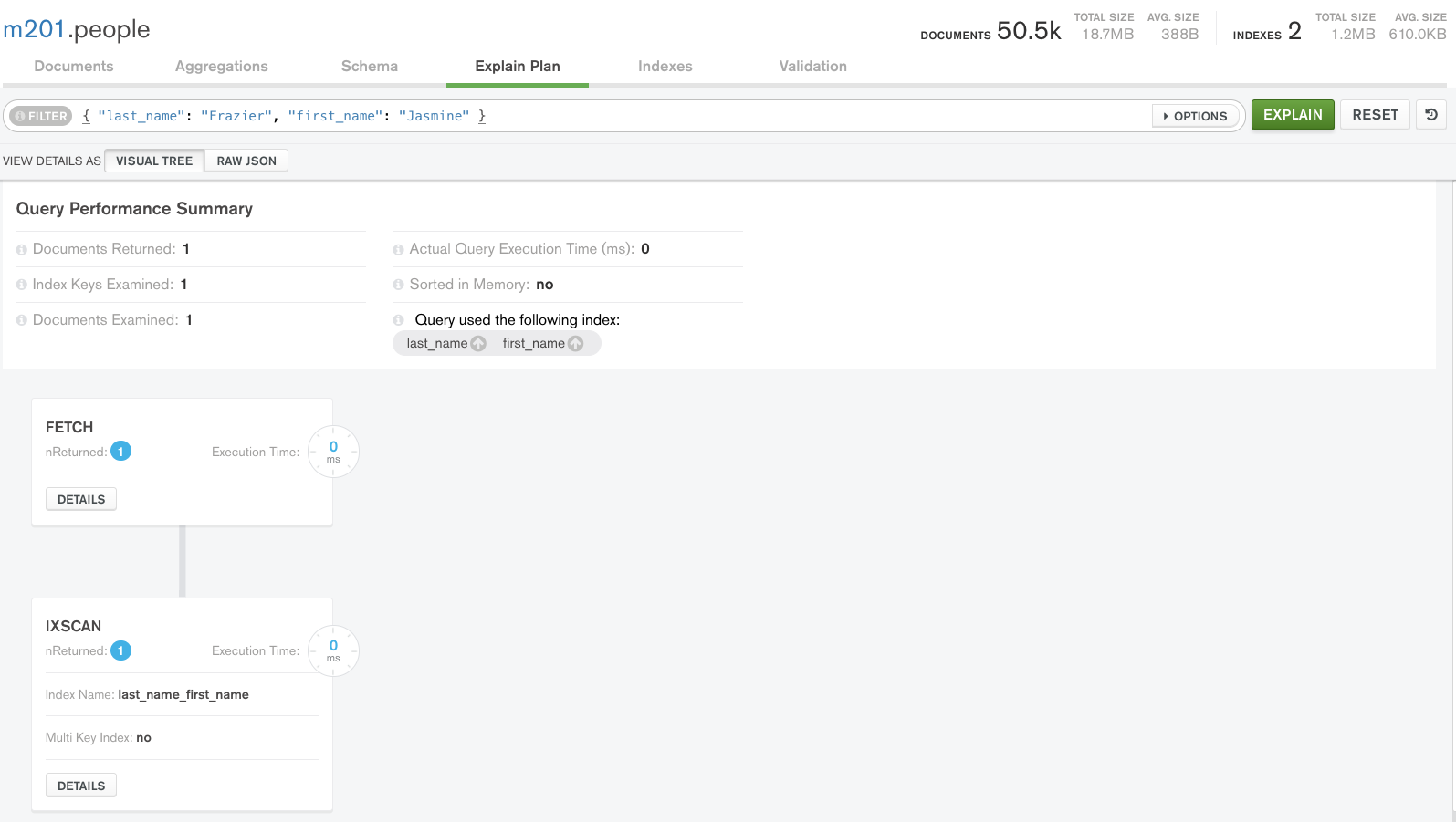Image resolution: width=1456 pixels, height=822 pixels.
Task: Click the FETCH nReturned count badge
Action: click(x=120, y=452)
